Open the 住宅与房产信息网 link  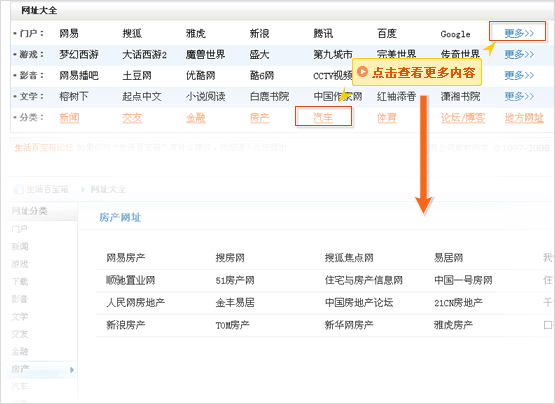[364, 280]
